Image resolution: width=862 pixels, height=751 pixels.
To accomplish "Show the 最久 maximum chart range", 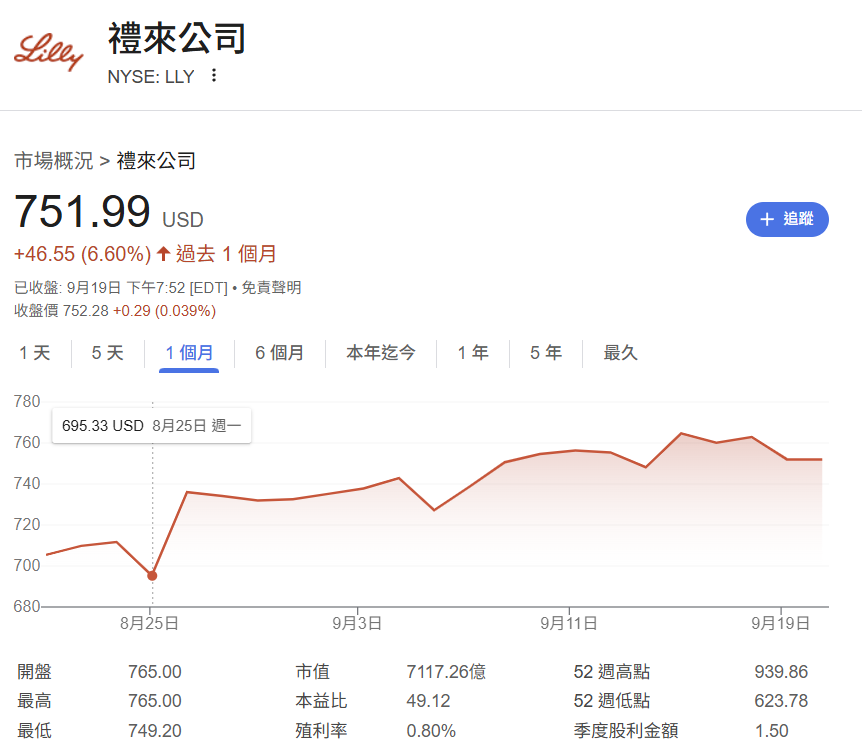I will tap(621, 353).
